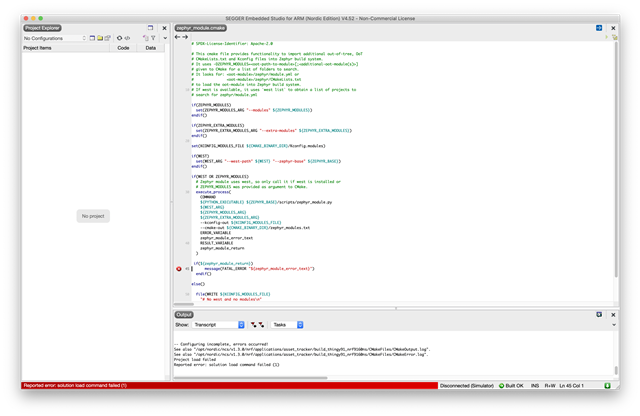Click the blue arrow icon in editor header
Viewport: 640px width, 416px height.
click(x=599, y=28)
